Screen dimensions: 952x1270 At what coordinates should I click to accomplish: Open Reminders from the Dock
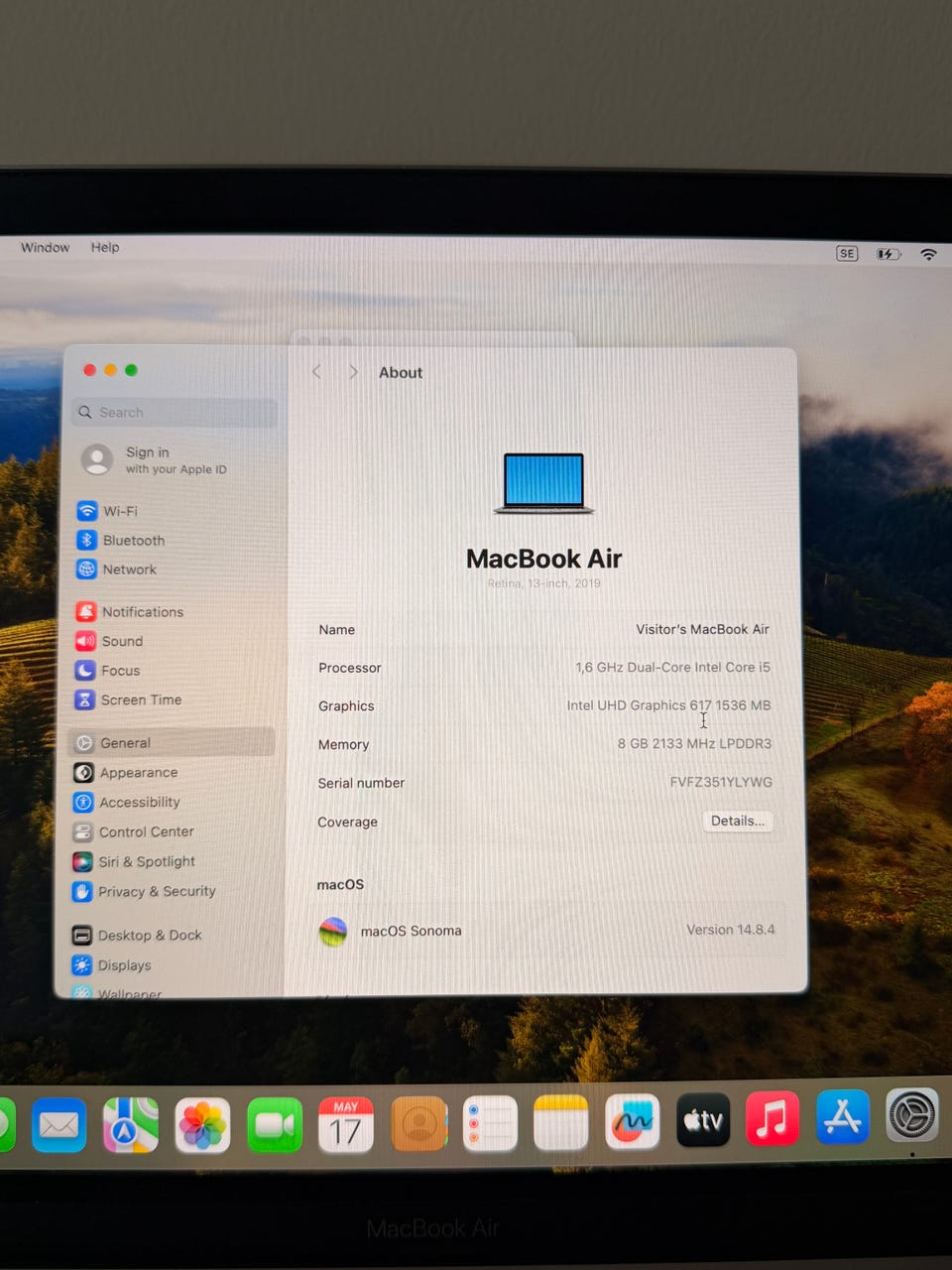(490, 1123)
